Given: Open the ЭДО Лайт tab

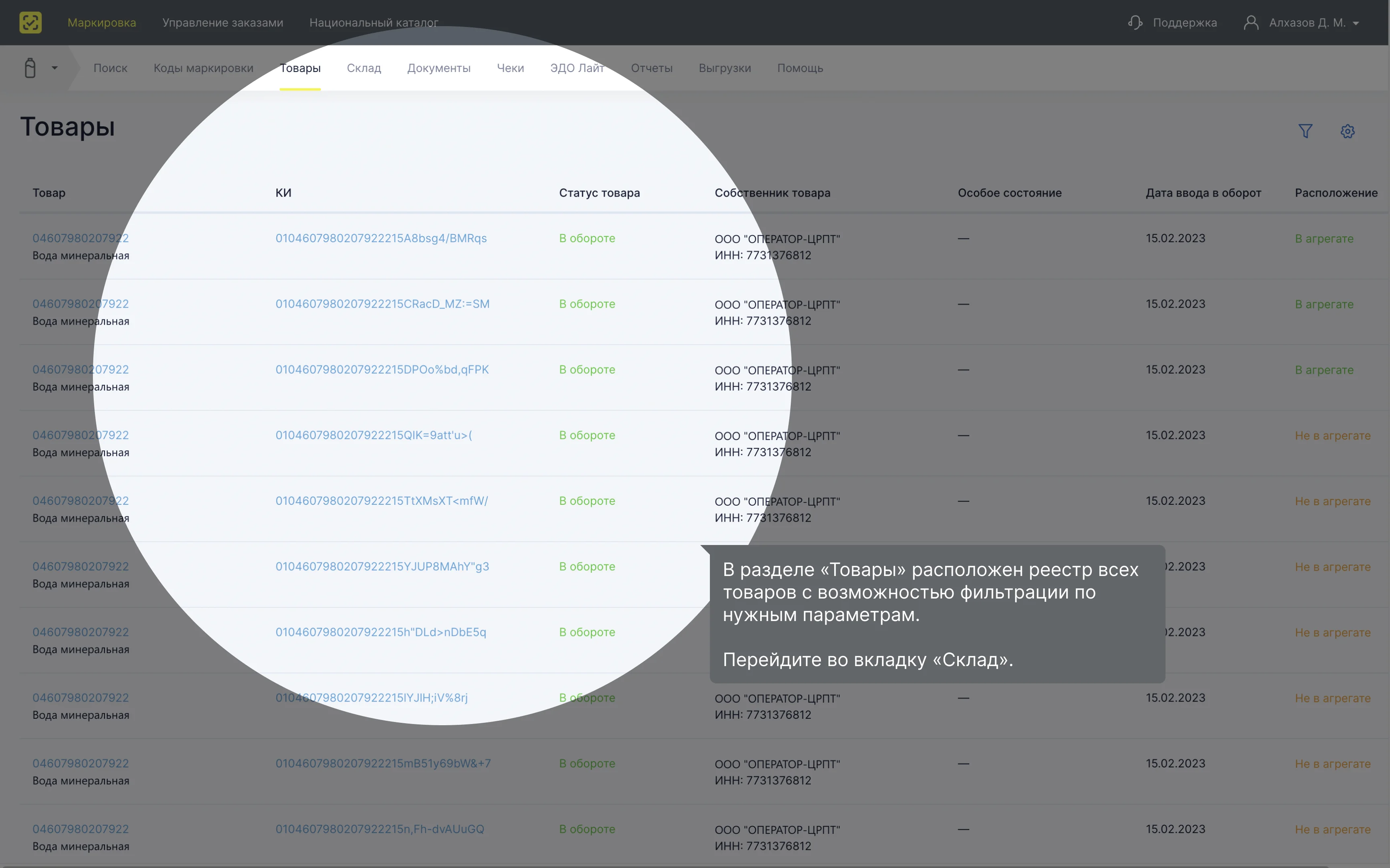Looking at the screenshot, I should 577,68.
